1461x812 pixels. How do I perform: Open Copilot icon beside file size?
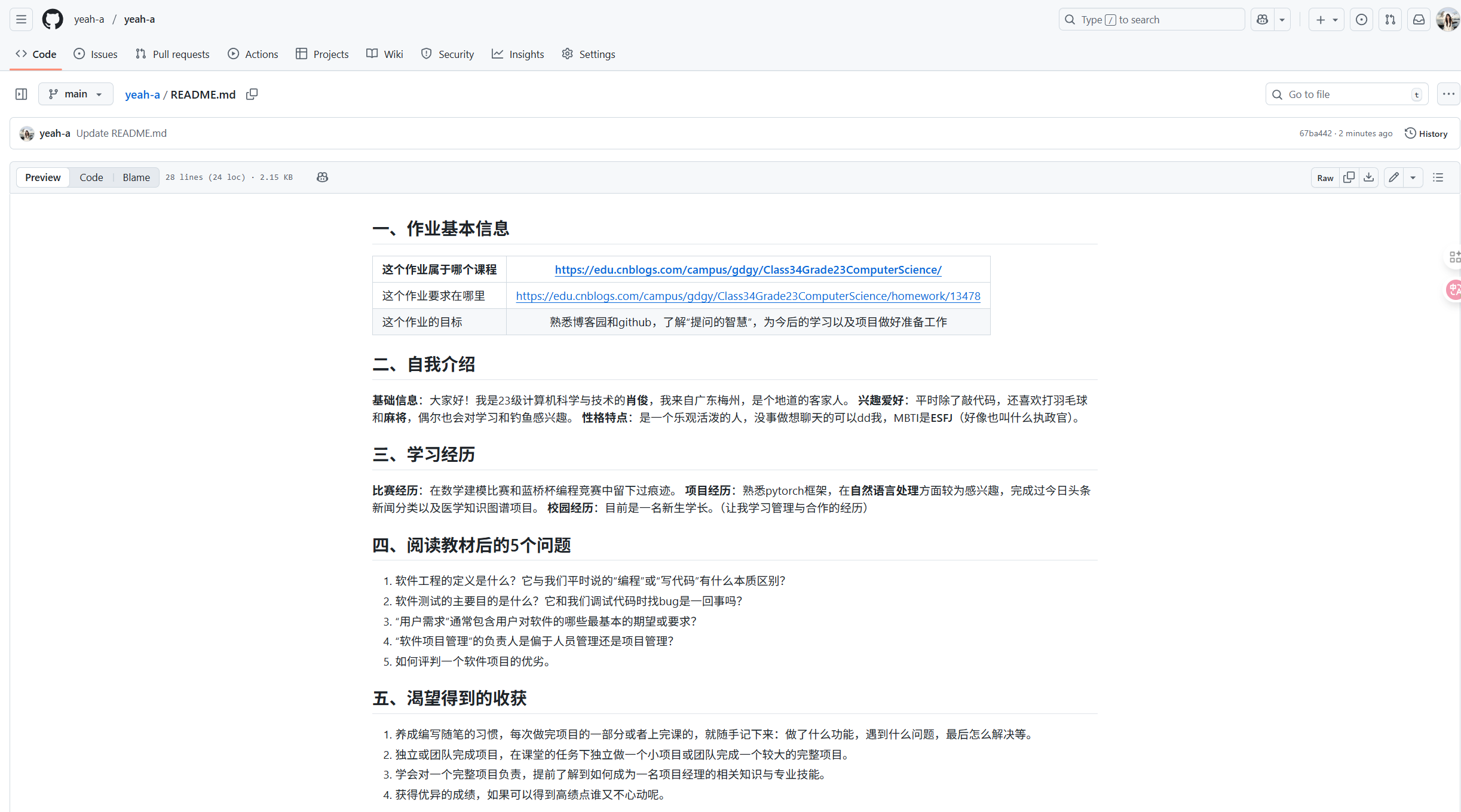coord(322,177)
